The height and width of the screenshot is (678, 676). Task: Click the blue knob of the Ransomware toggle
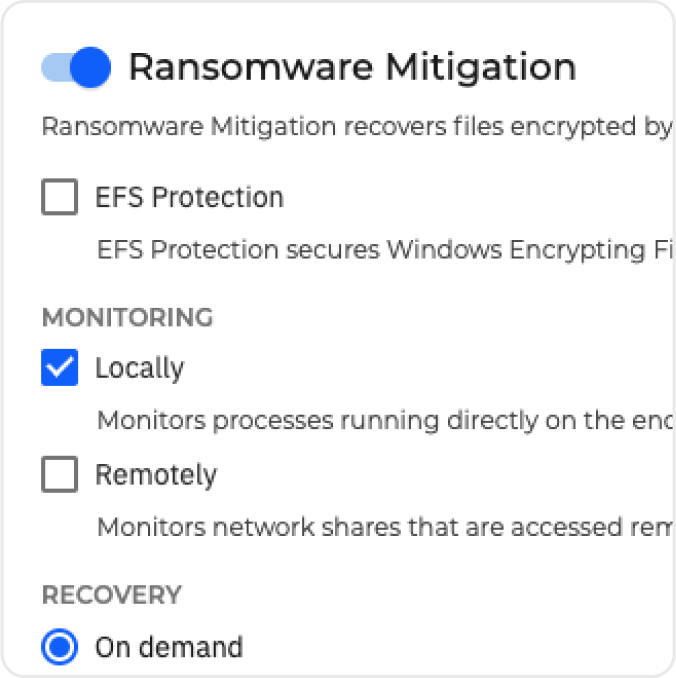point(91,67)
